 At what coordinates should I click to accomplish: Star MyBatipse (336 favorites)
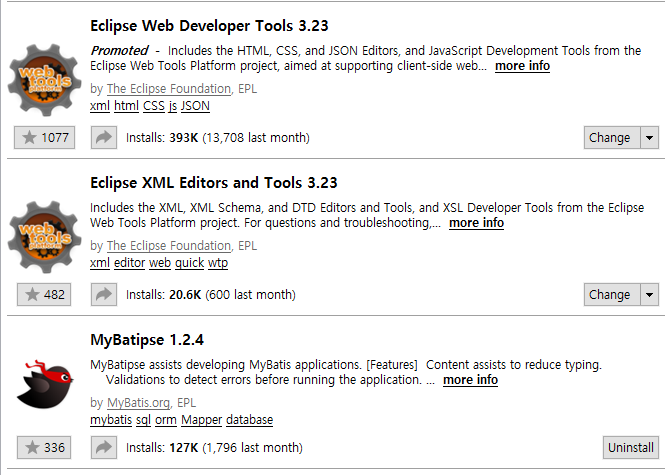pos(44,448)
